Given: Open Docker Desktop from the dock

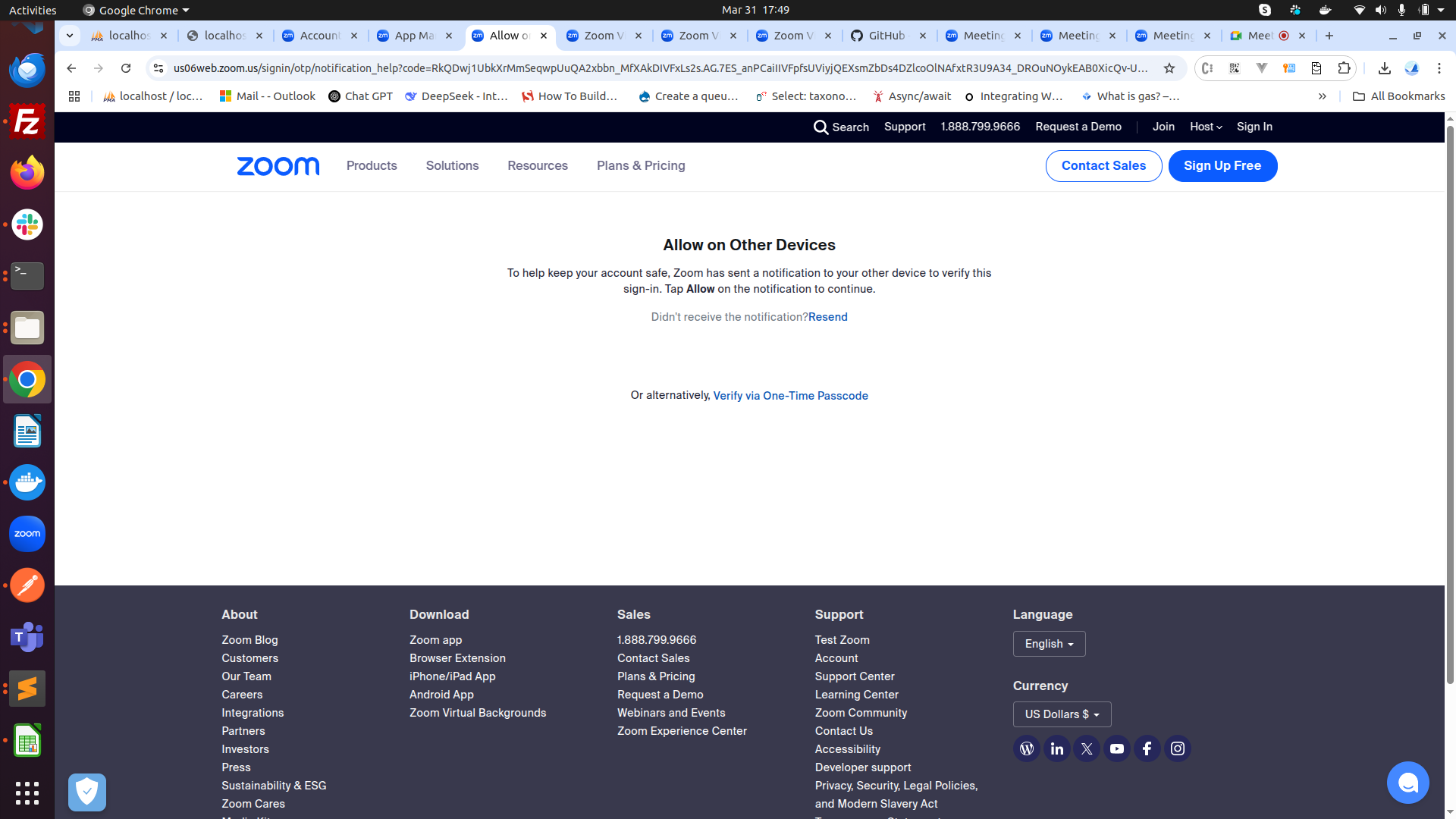Looking at the screenshot, I should point(27,482).
